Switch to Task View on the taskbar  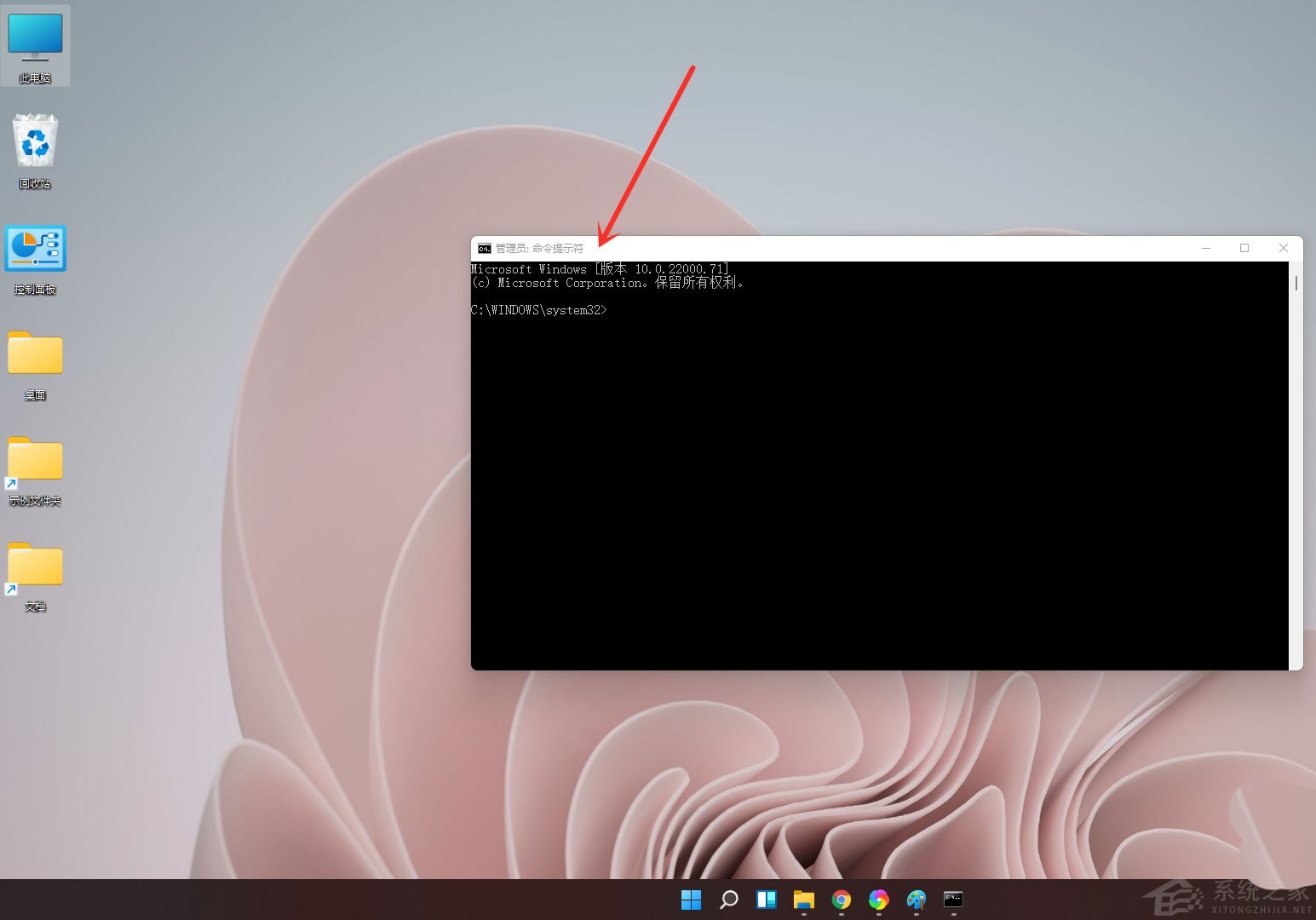click(767, 900)
